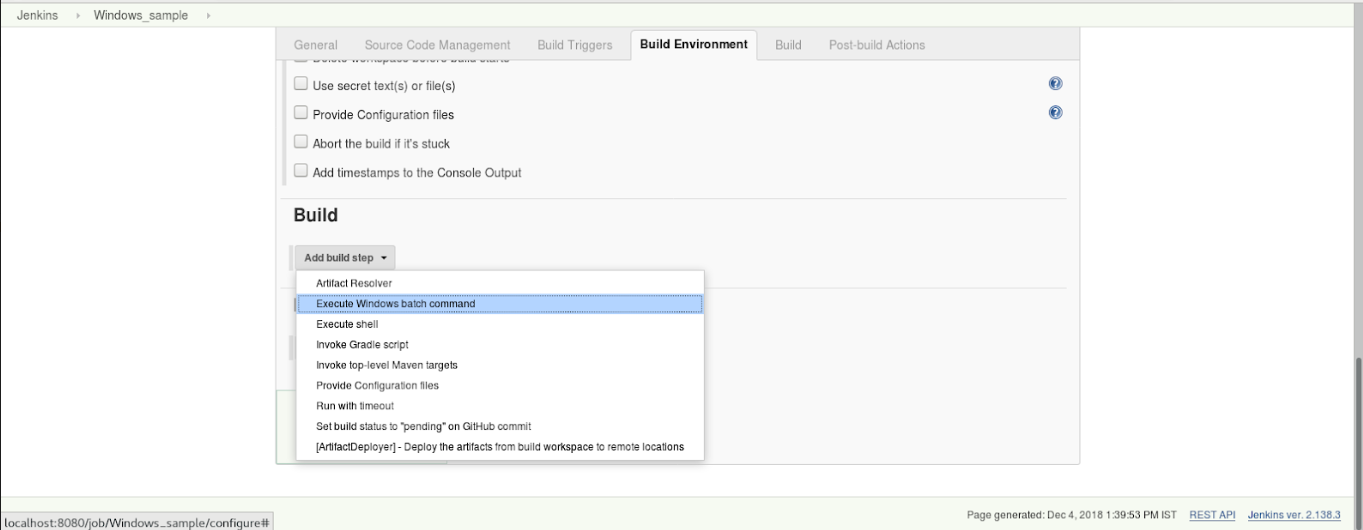
Task: Expand the arrow after the Windows_sample breadcrumb
Action: (208, 15)
